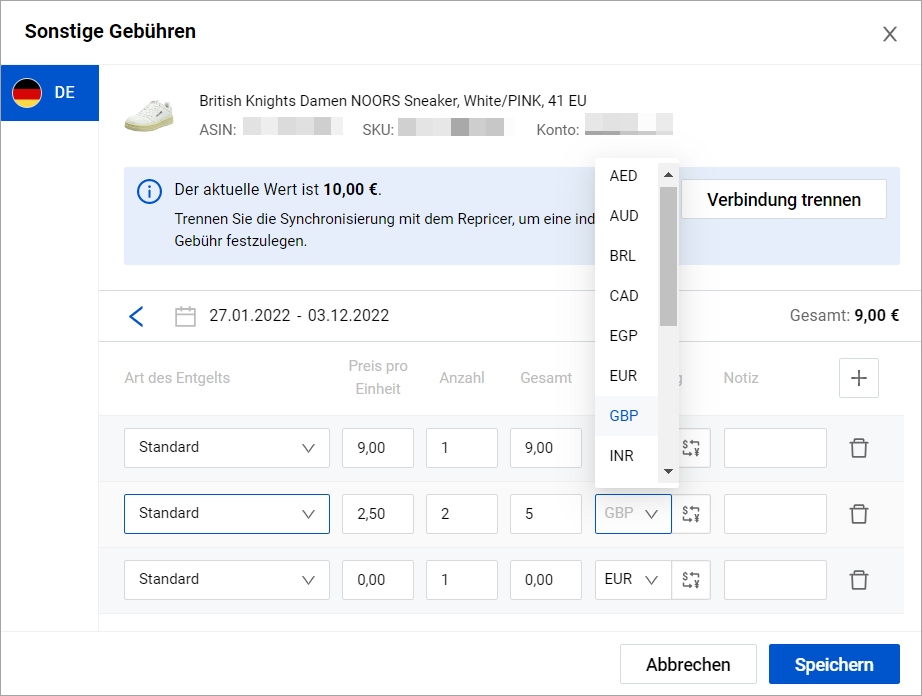The width and height of the screenshot is (922, 696).
Task: Open the EUR currency dropdown in last row
Action: tap(633, 580)
